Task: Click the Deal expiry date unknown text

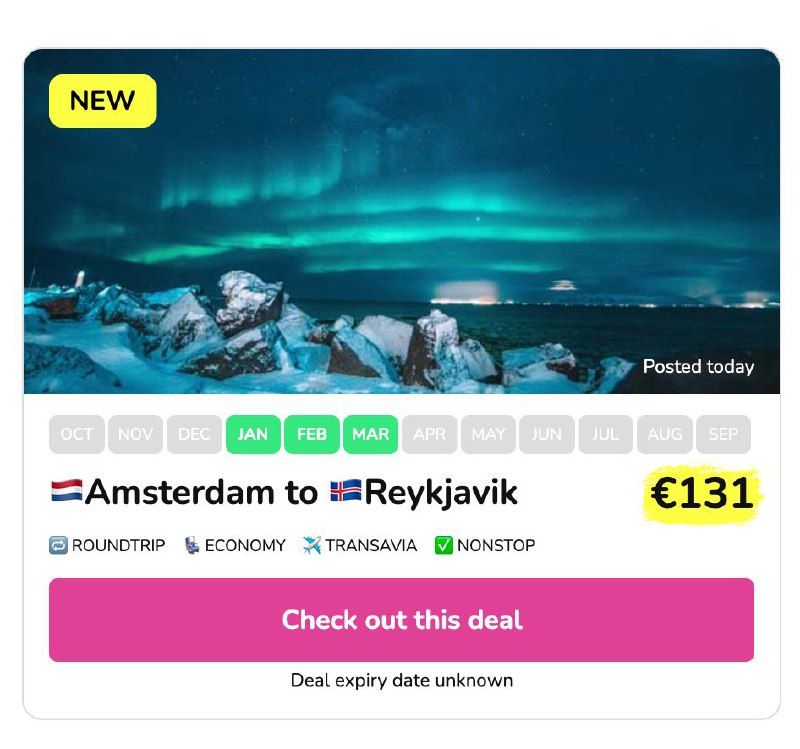Action: pyautogui.click(x=402, y=680)
